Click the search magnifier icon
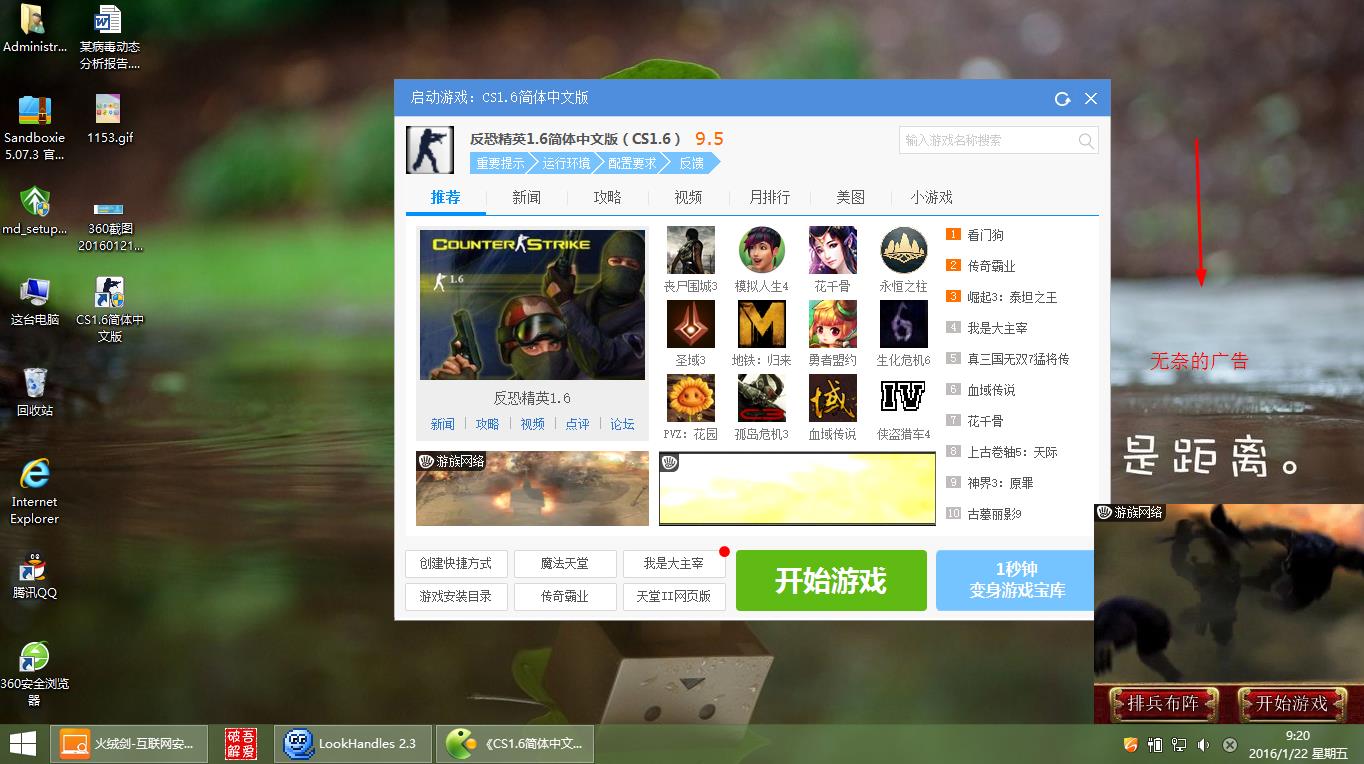 pos(1086,141)
